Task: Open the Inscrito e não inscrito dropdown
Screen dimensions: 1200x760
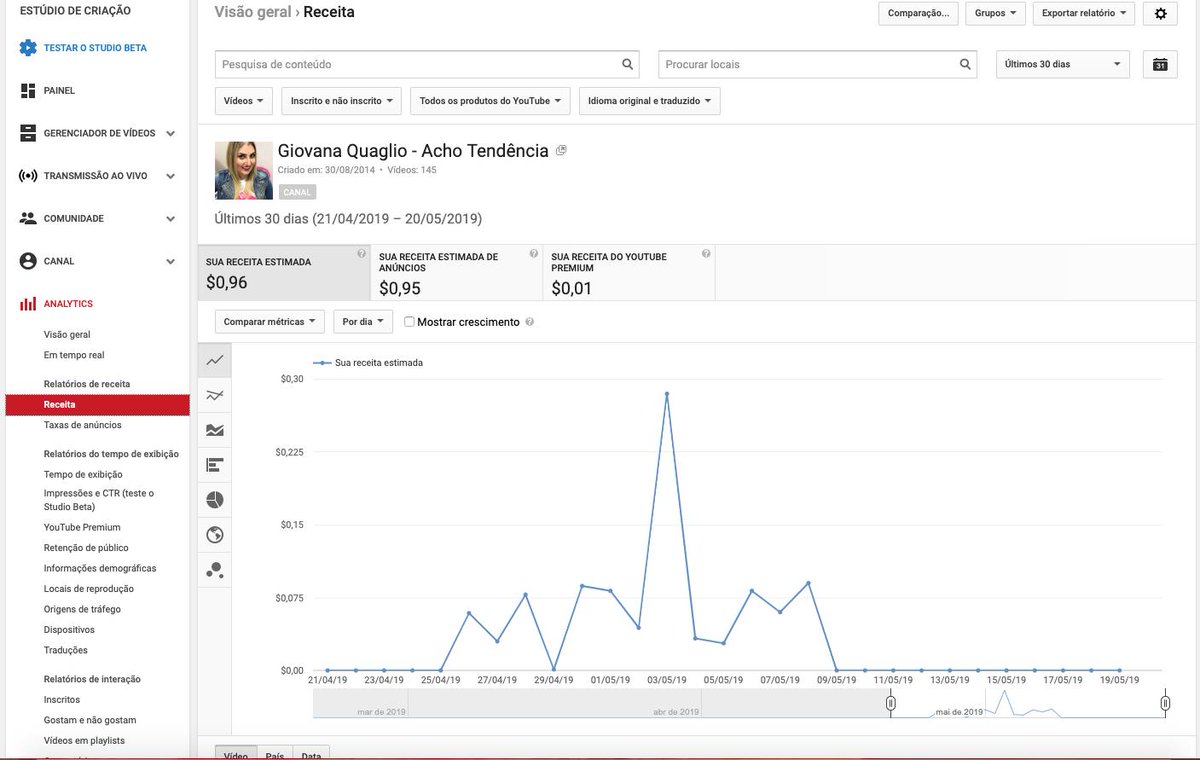Action: [x=342, y=101]
